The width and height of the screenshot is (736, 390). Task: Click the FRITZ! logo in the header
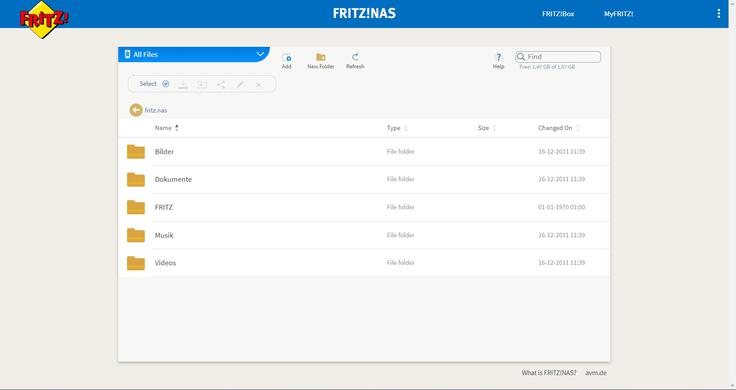coord(44,19)
